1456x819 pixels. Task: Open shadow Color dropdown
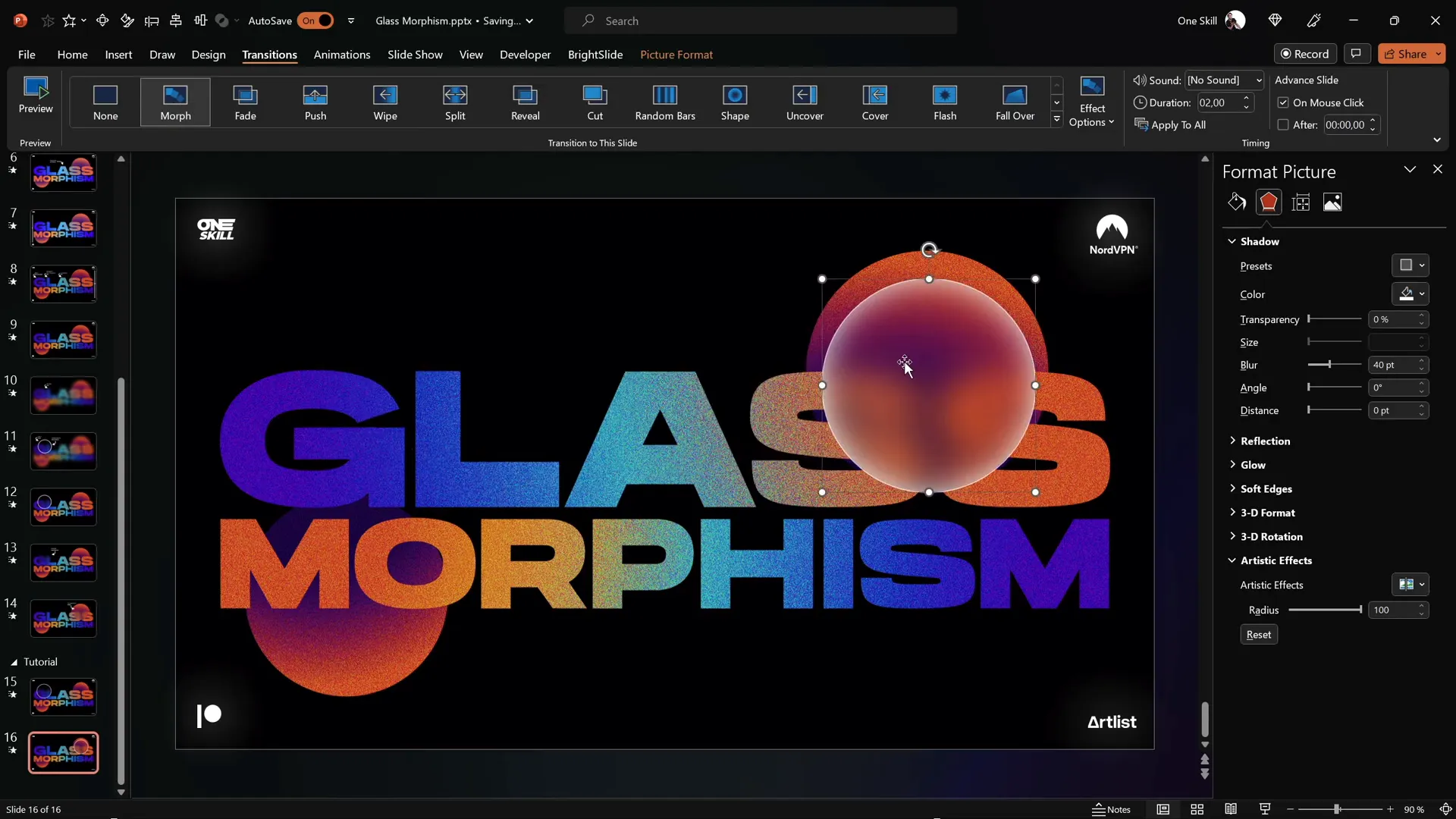[1410, 293]
